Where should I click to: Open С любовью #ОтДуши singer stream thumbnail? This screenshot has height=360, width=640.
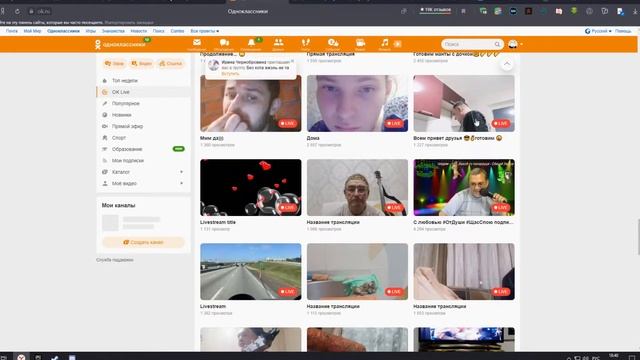click(464, 187)
